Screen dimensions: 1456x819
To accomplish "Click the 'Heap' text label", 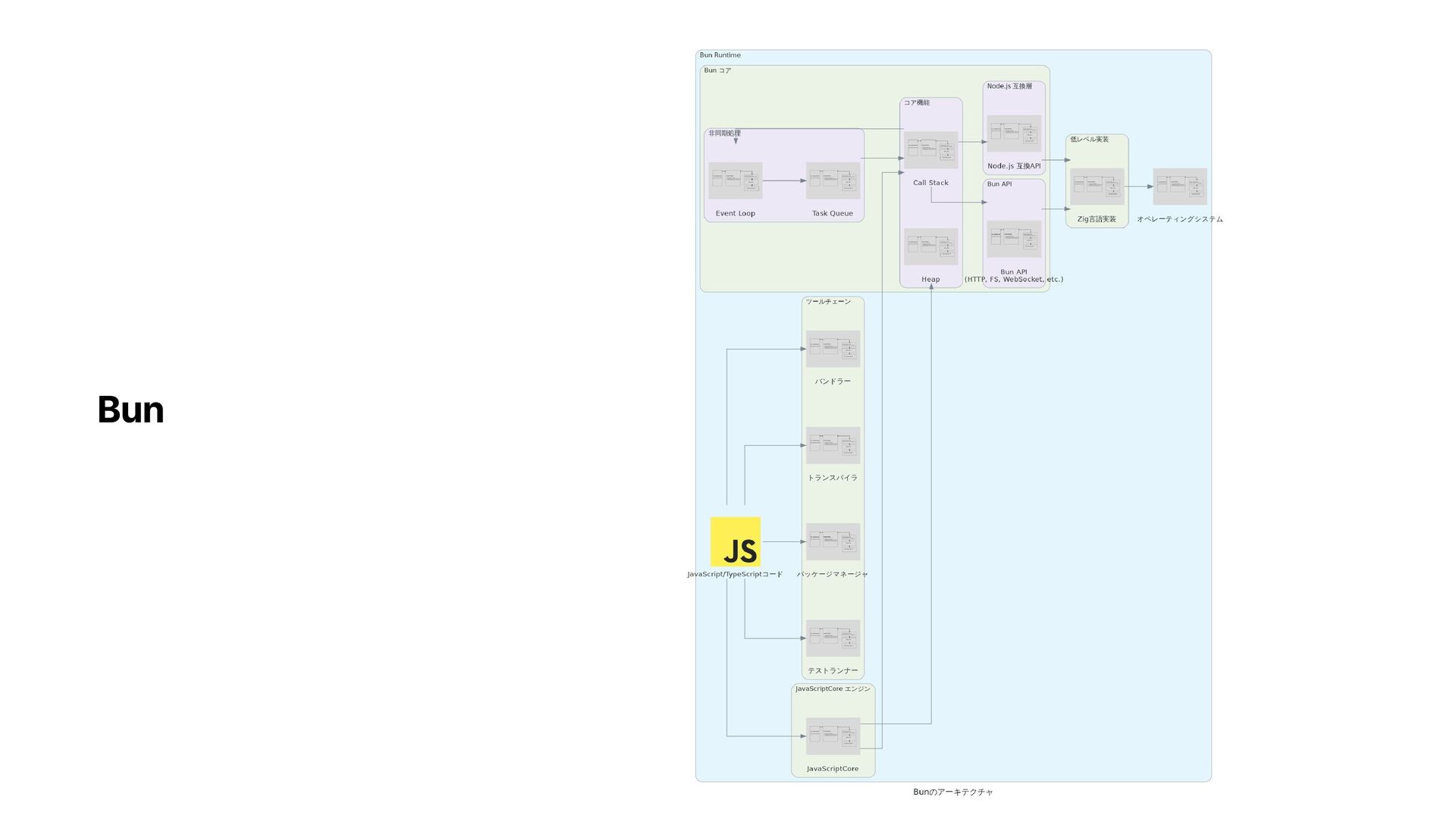I will tap(930, 280).
